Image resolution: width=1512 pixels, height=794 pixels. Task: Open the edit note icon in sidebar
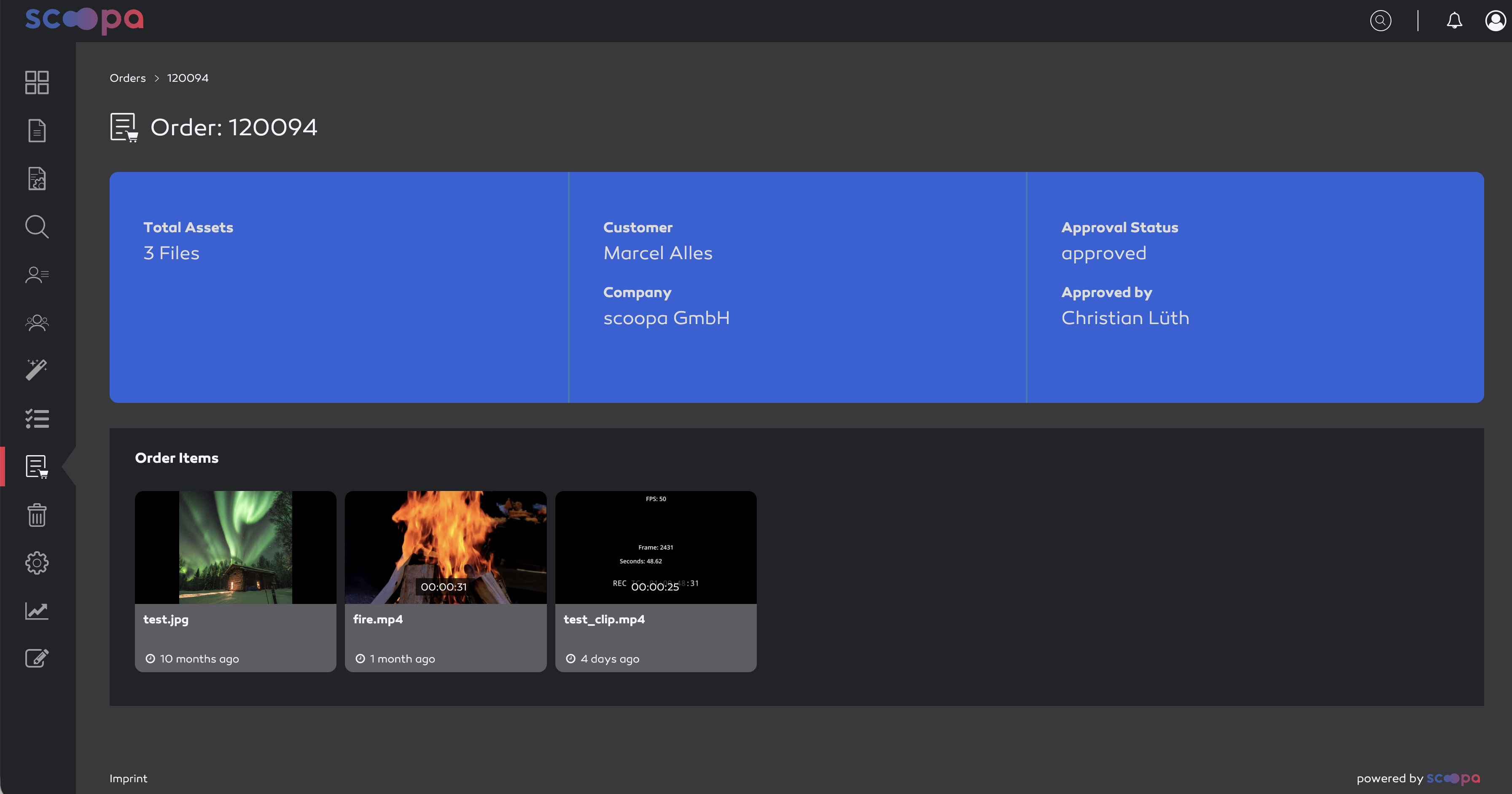point(37,658)
